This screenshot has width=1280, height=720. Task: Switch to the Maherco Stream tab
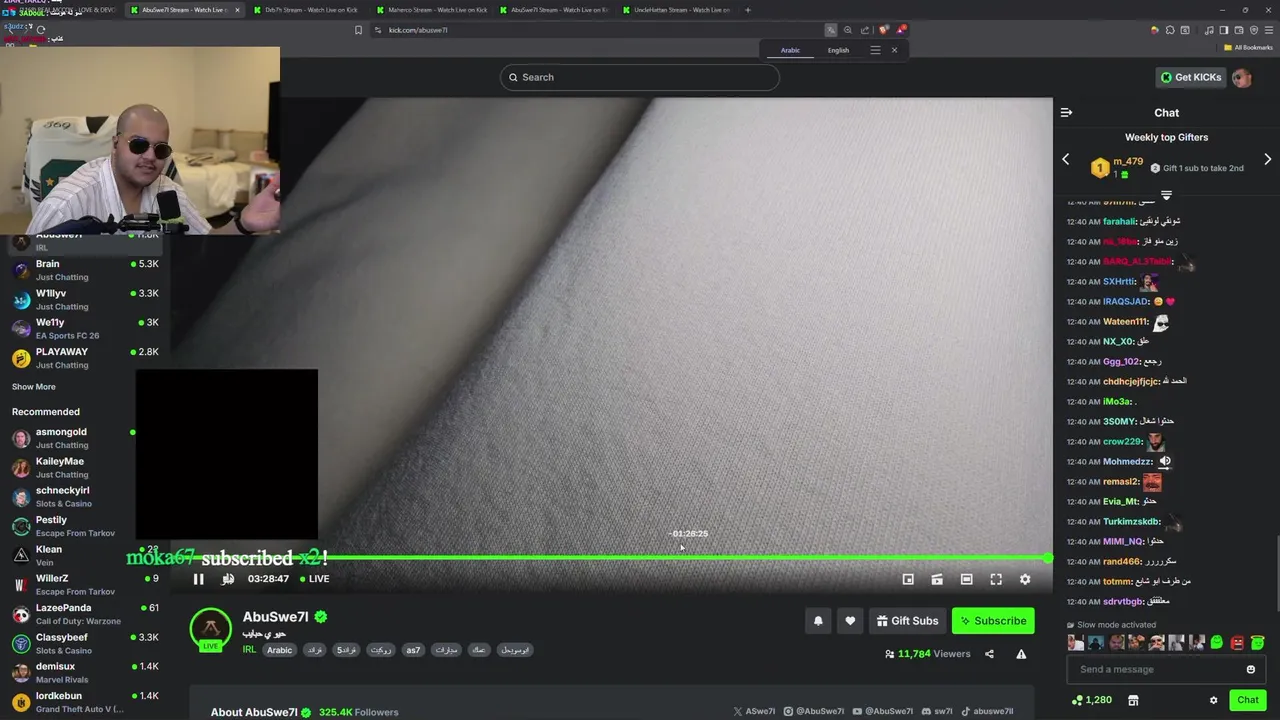(431, 10)
